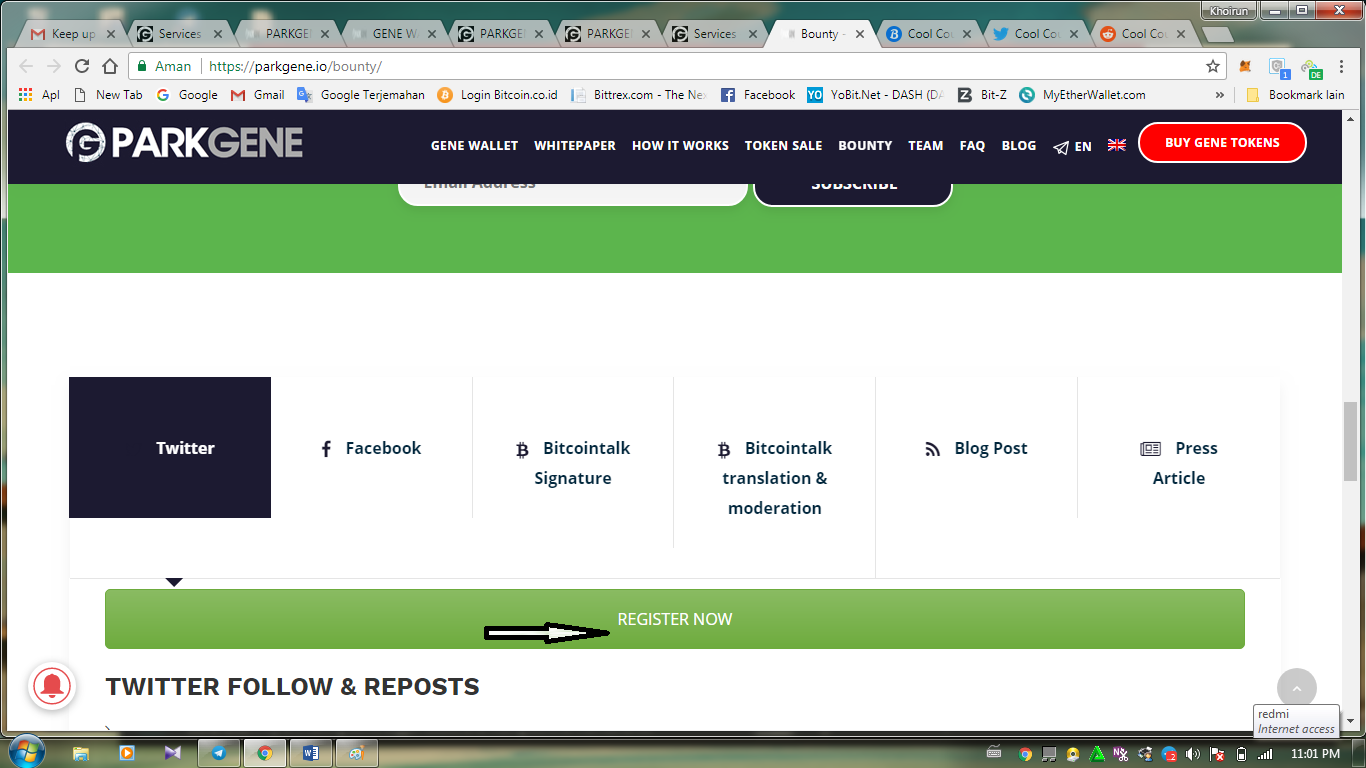Go to the browser home page icon
The height and width of the screenshot is (768, 1366).
click(110, 67)
